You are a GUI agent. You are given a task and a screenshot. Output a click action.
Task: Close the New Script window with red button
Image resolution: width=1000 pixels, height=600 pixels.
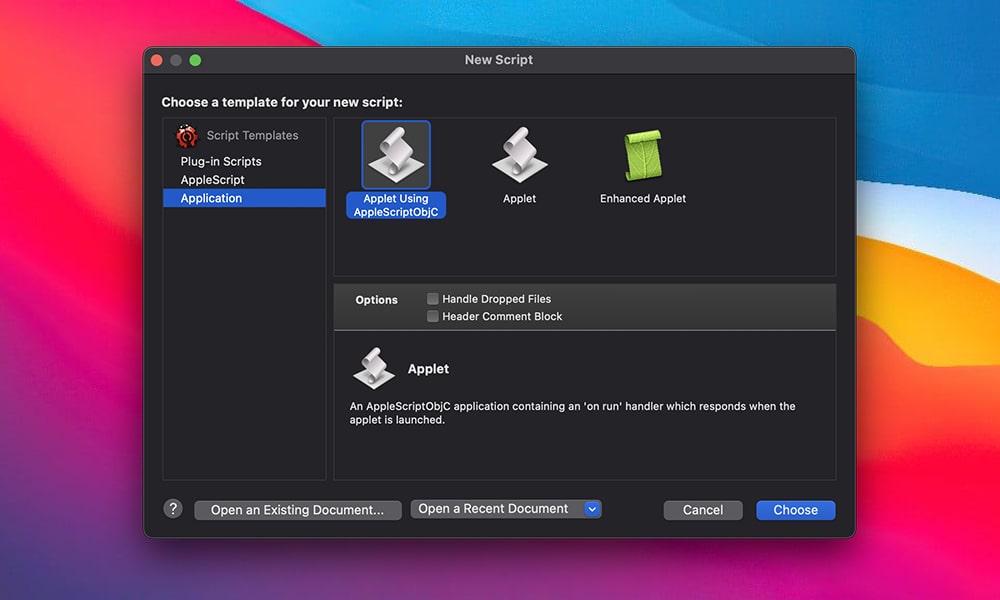tap(157, 60)
